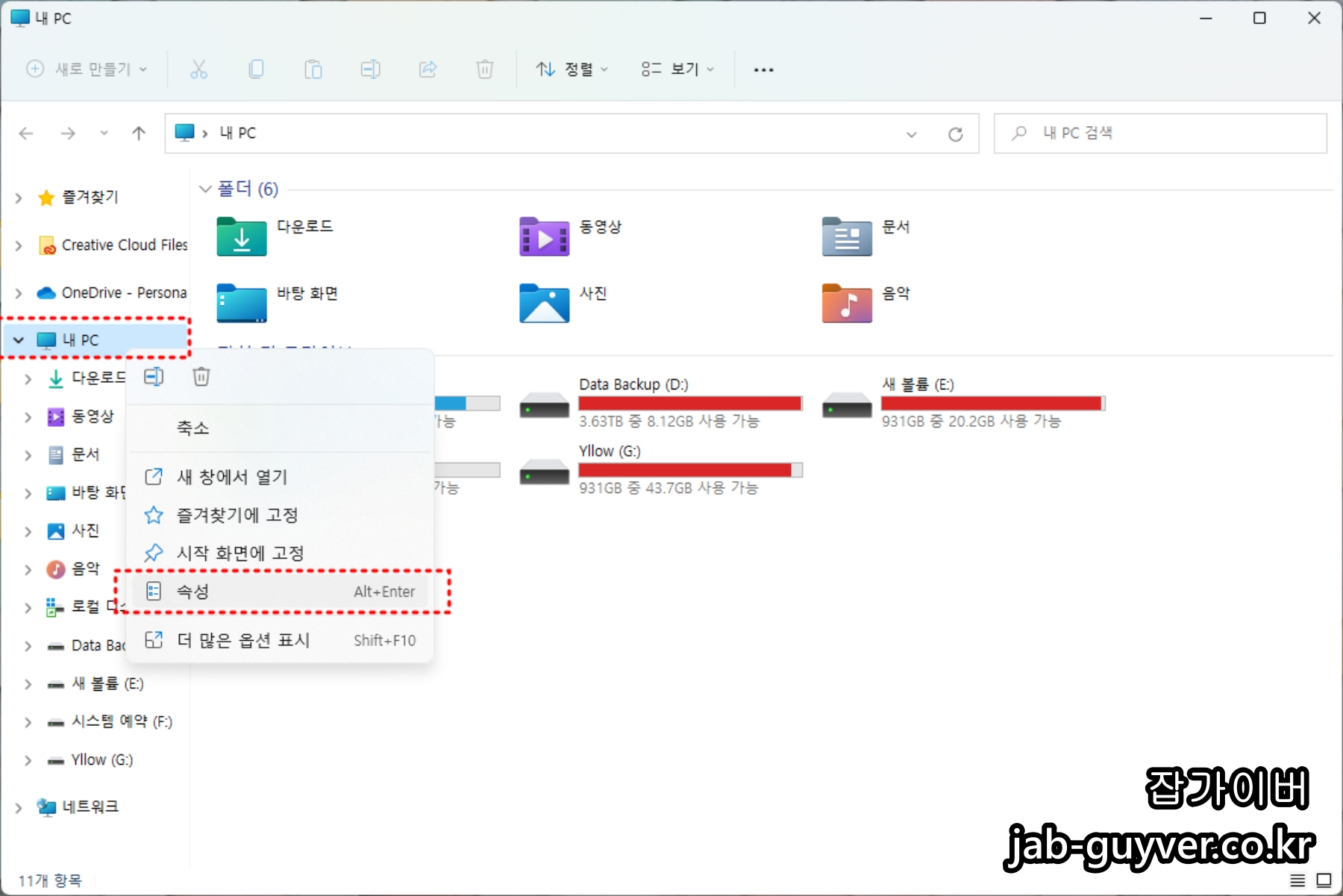Expand the 네트워크 tree node
The width and height of the screenshot is (1343, 896).
click(x=19, y=807)
